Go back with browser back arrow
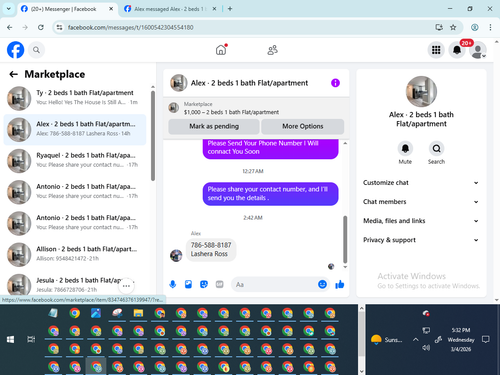 10,27
